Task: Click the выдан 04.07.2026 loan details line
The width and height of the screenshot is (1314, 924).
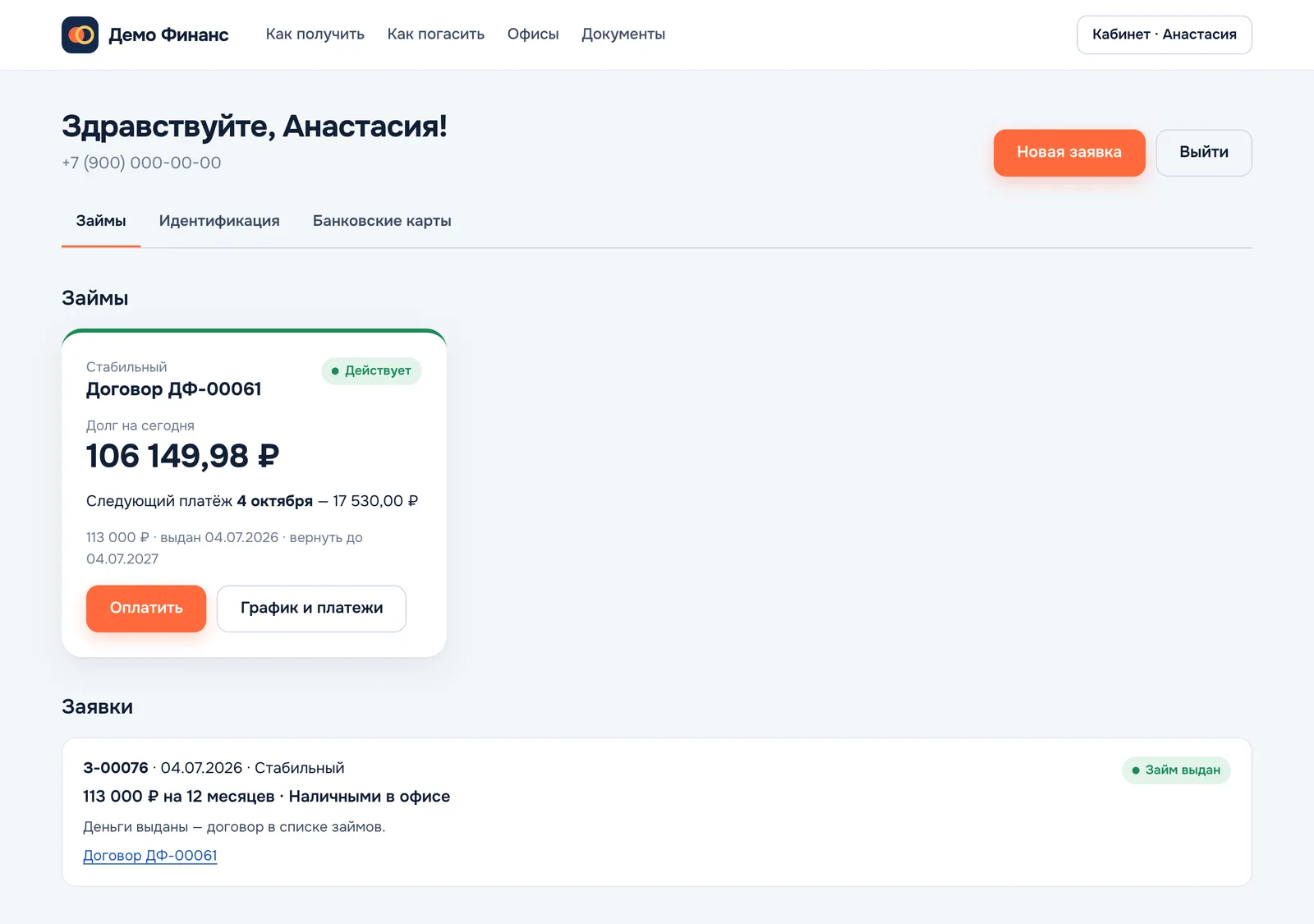Action: point(224,548)
